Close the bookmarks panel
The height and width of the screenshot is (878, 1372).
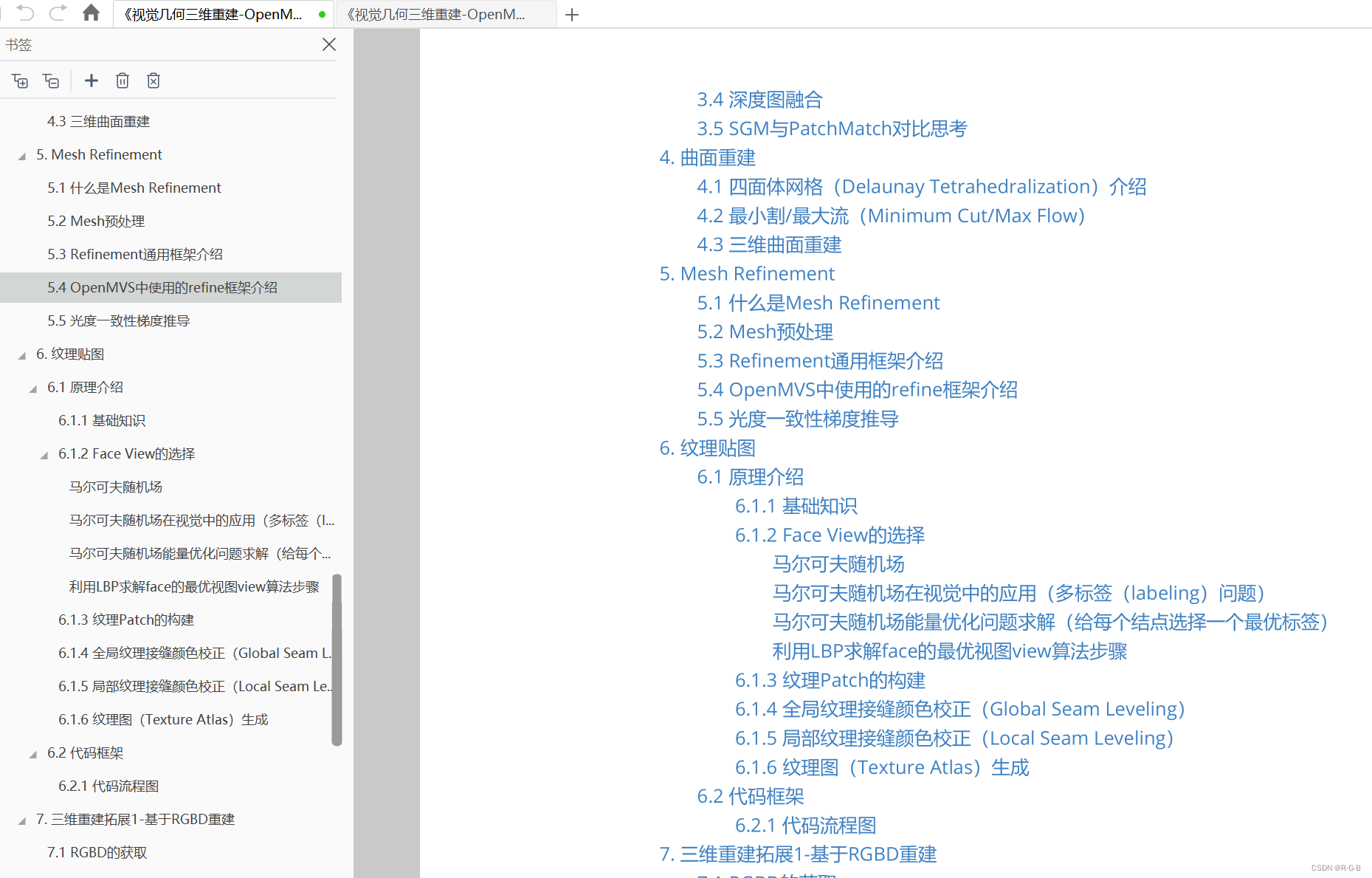point(329,44)
